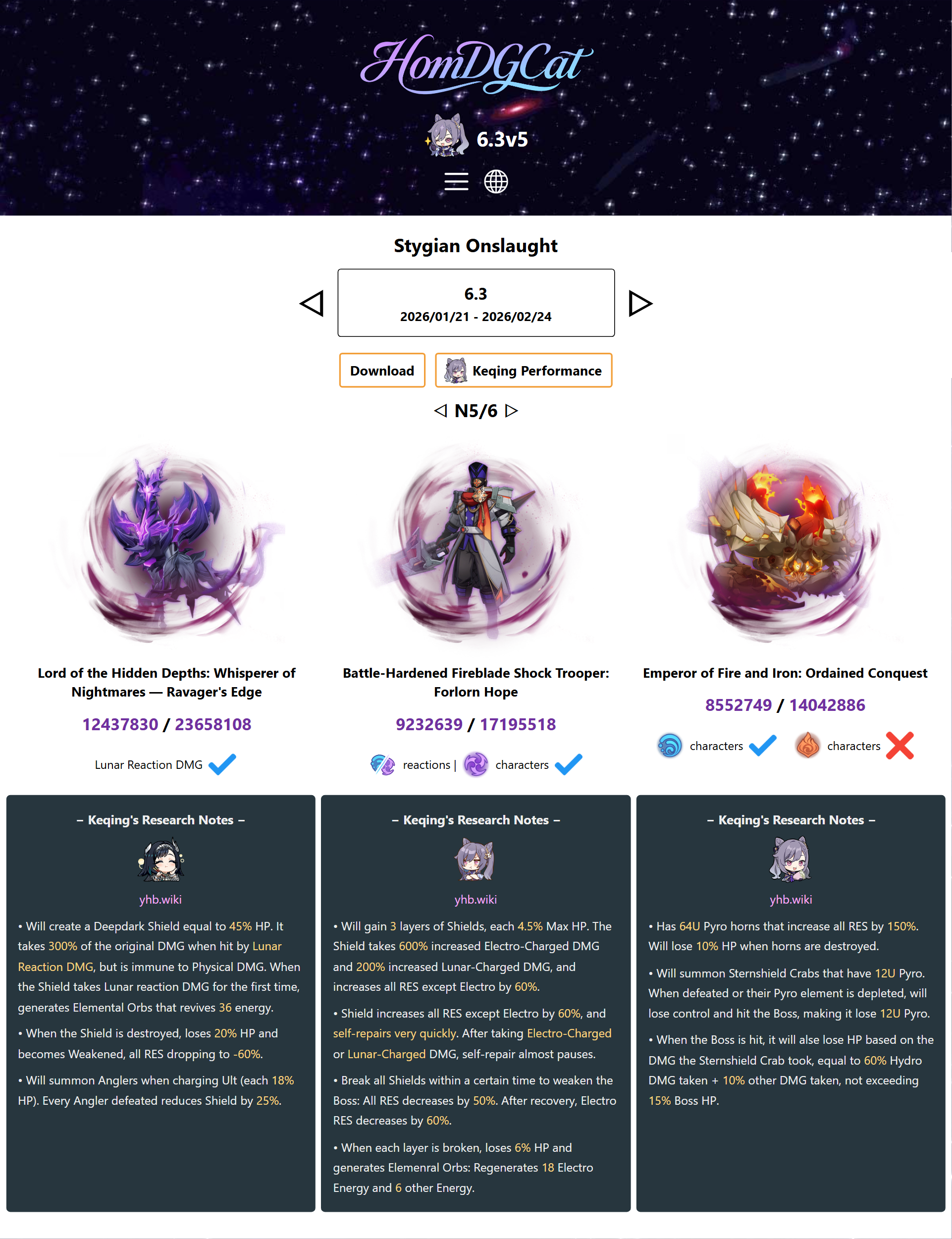The image size is (952, 1239).
Task: Click the HomDGCat logo
Action: click(x=476, y=64)
